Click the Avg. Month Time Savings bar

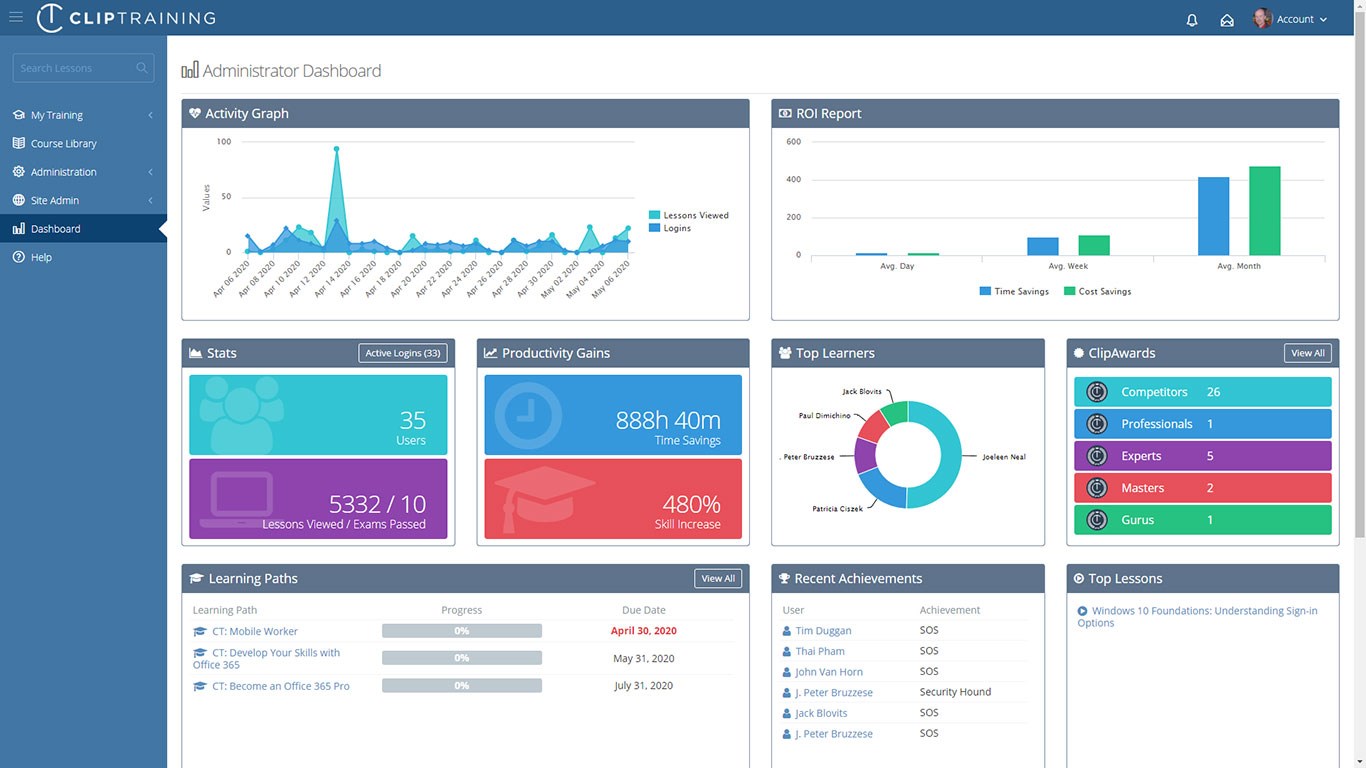tap(1214, 216)
